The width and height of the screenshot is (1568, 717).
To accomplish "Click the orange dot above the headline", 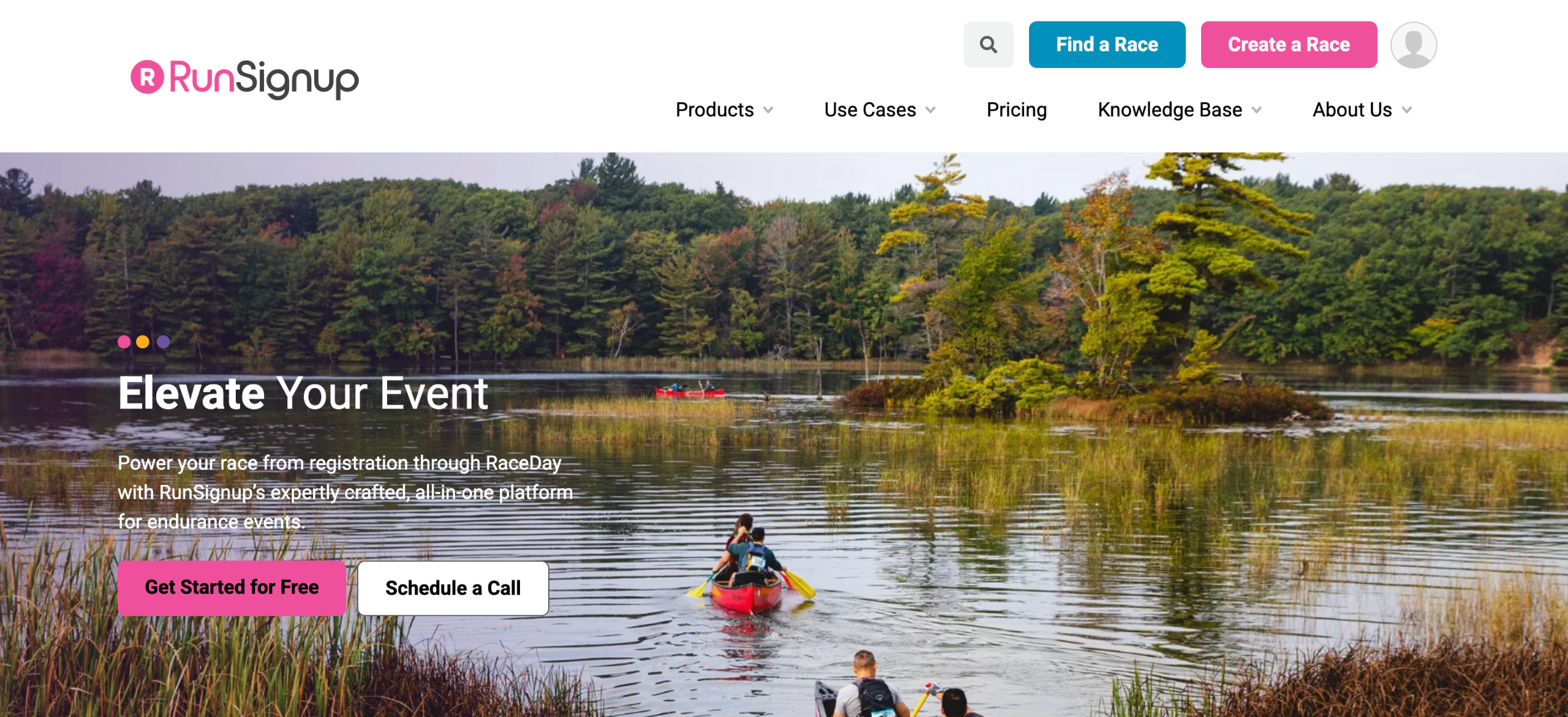I will (143, 342).
